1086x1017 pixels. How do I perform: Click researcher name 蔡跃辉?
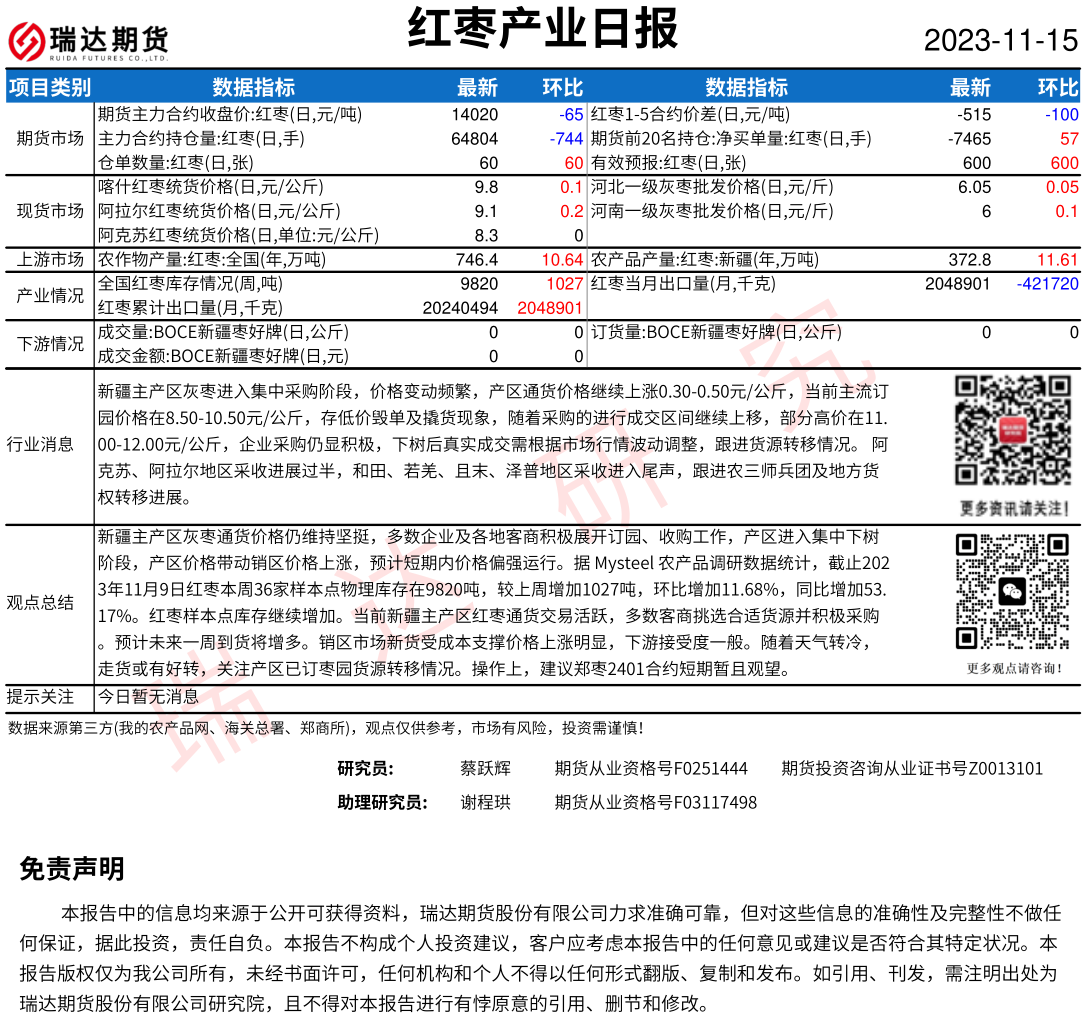pyautogui.click(x=485, y=769)
